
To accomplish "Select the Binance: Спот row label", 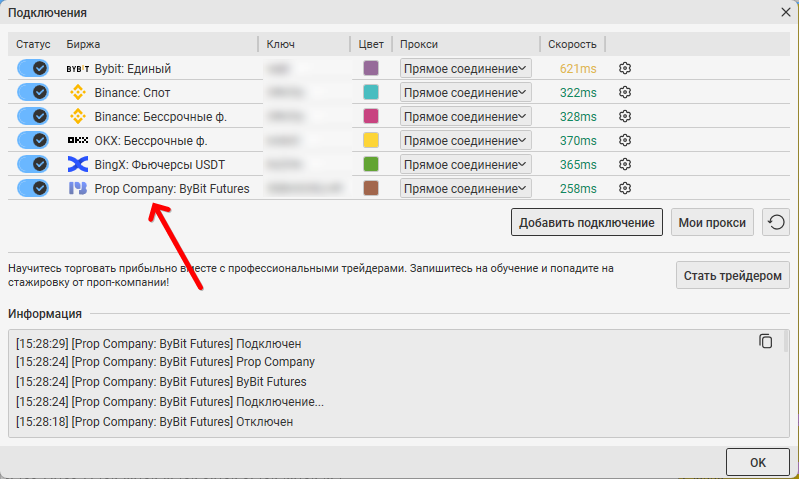I will [132, 93].
